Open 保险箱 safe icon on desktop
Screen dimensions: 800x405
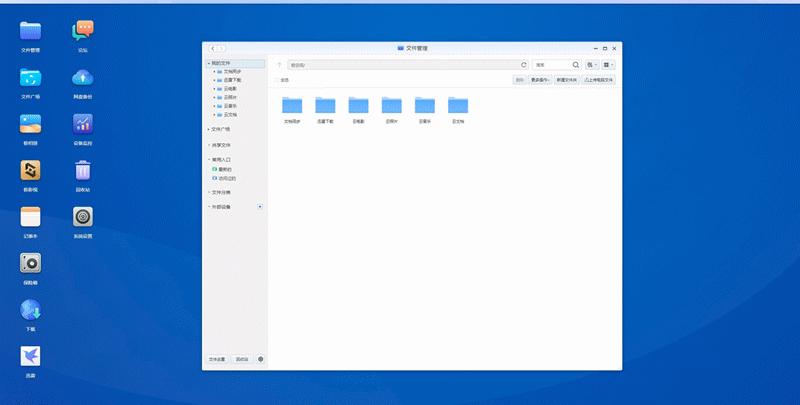click(30, 264)
